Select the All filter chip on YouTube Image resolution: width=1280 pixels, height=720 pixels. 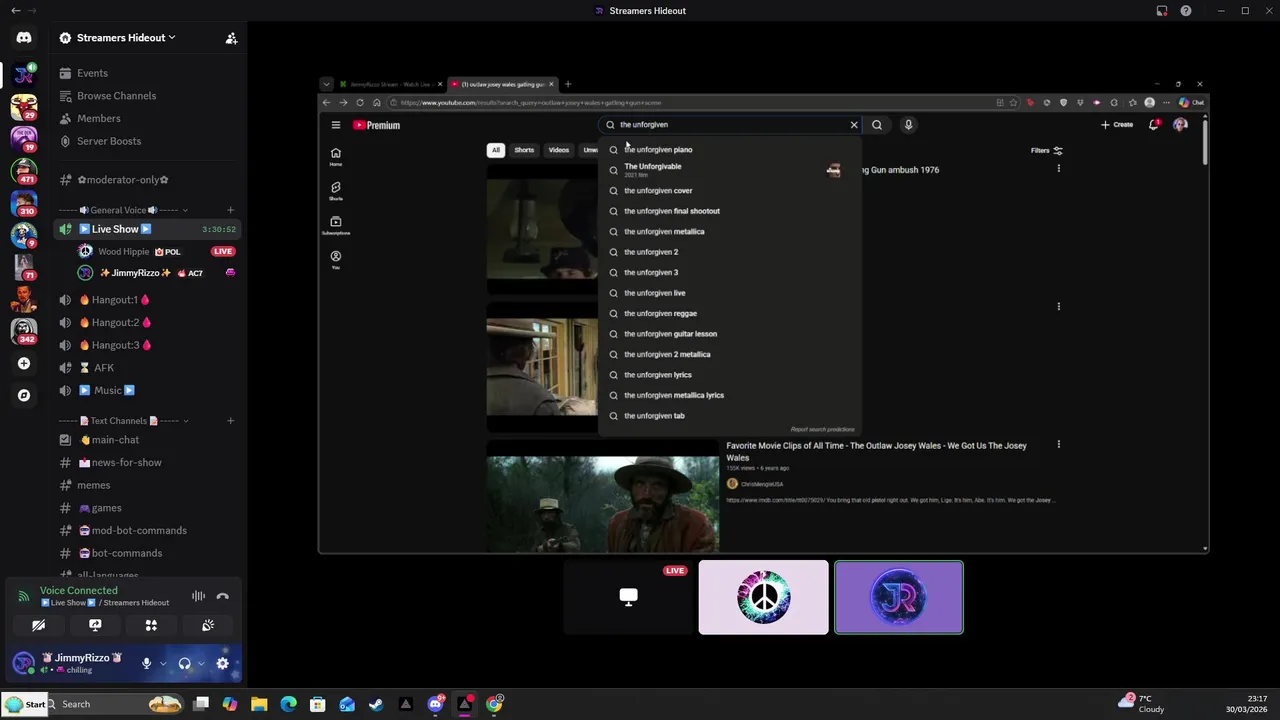pyautogui.click(x=495, y=150)
